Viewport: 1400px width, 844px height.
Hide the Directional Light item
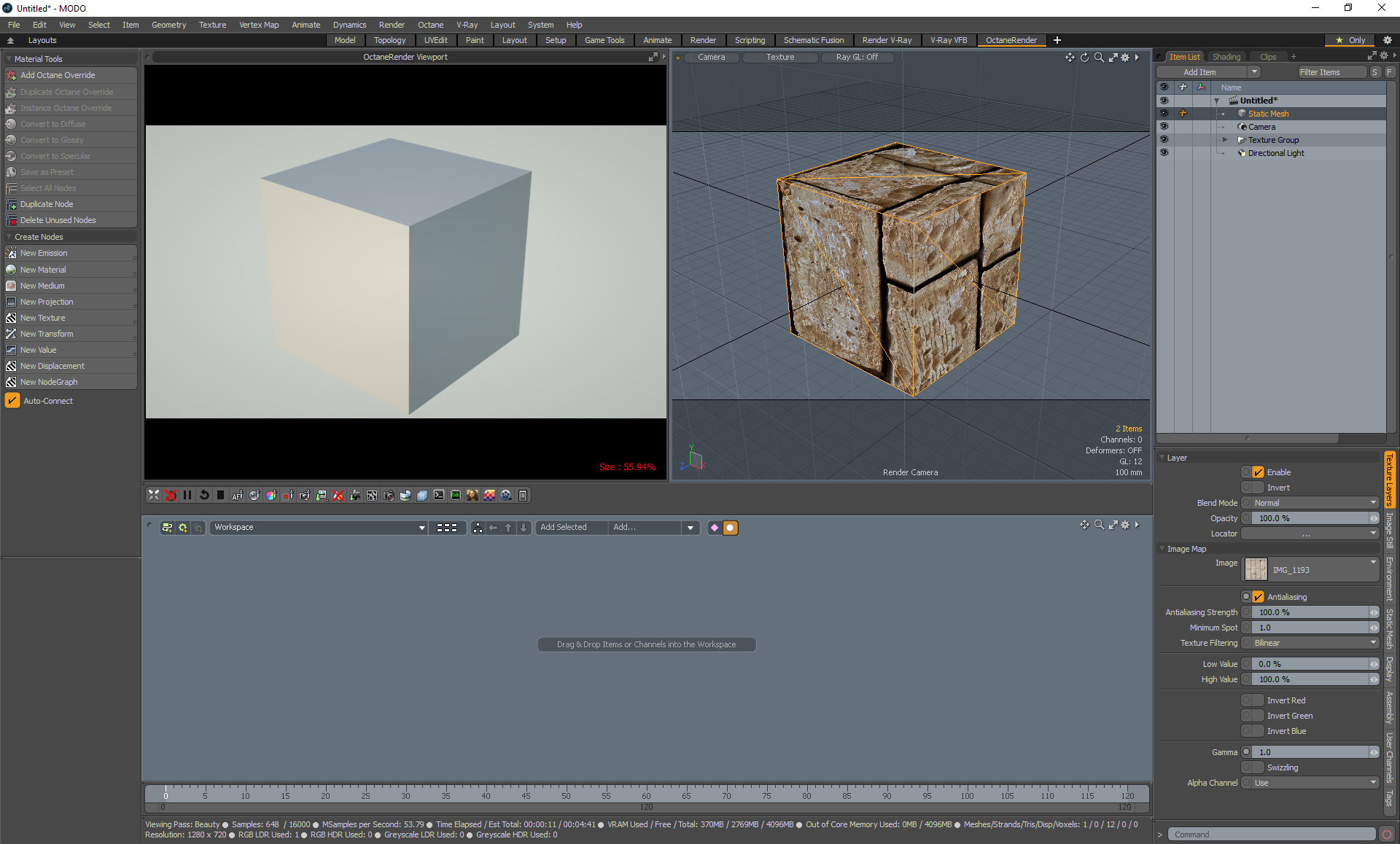coord(1164,153)
